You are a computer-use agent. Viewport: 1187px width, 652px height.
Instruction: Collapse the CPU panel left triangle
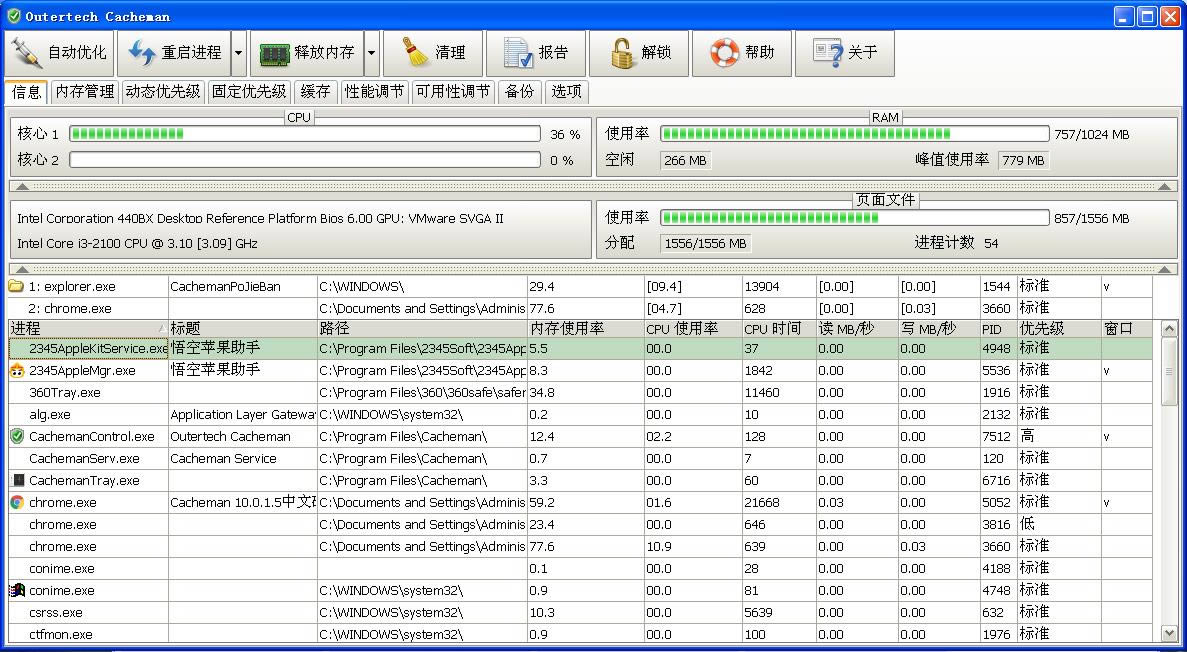pos(23,186)
